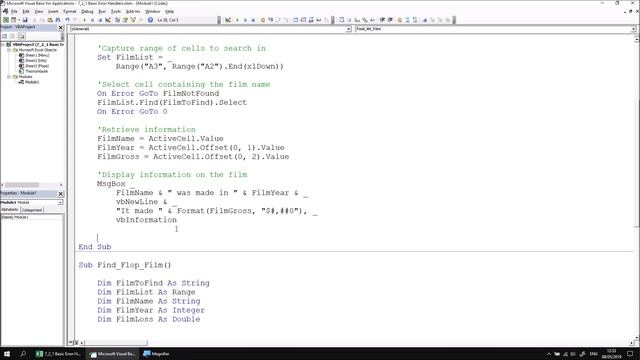Collapse the VBAProject tree node
This screenshot has height=360, width=640.
pos(3,44)
